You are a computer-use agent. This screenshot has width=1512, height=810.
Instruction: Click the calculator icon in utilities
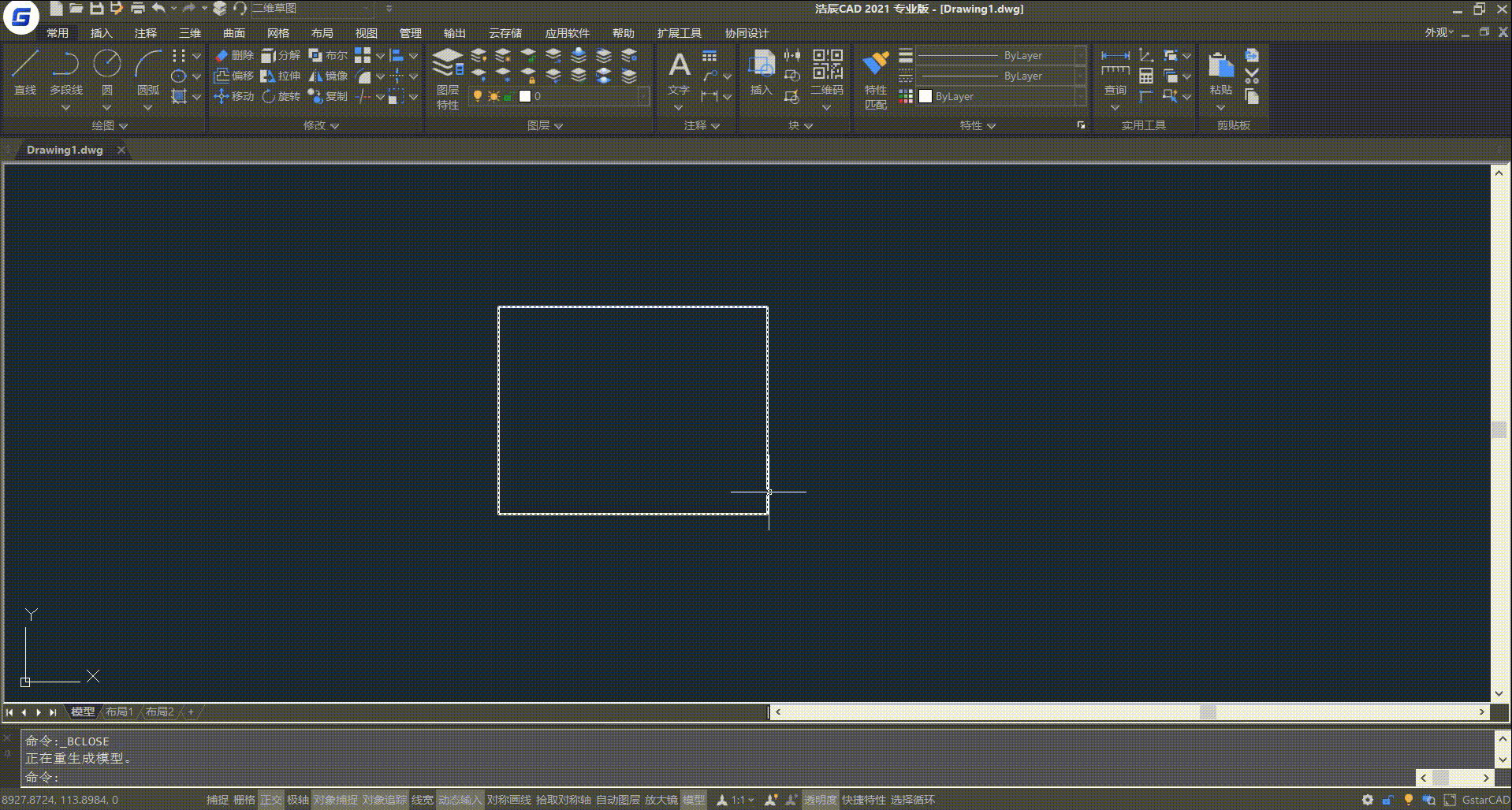click(x=1146, y=76)
